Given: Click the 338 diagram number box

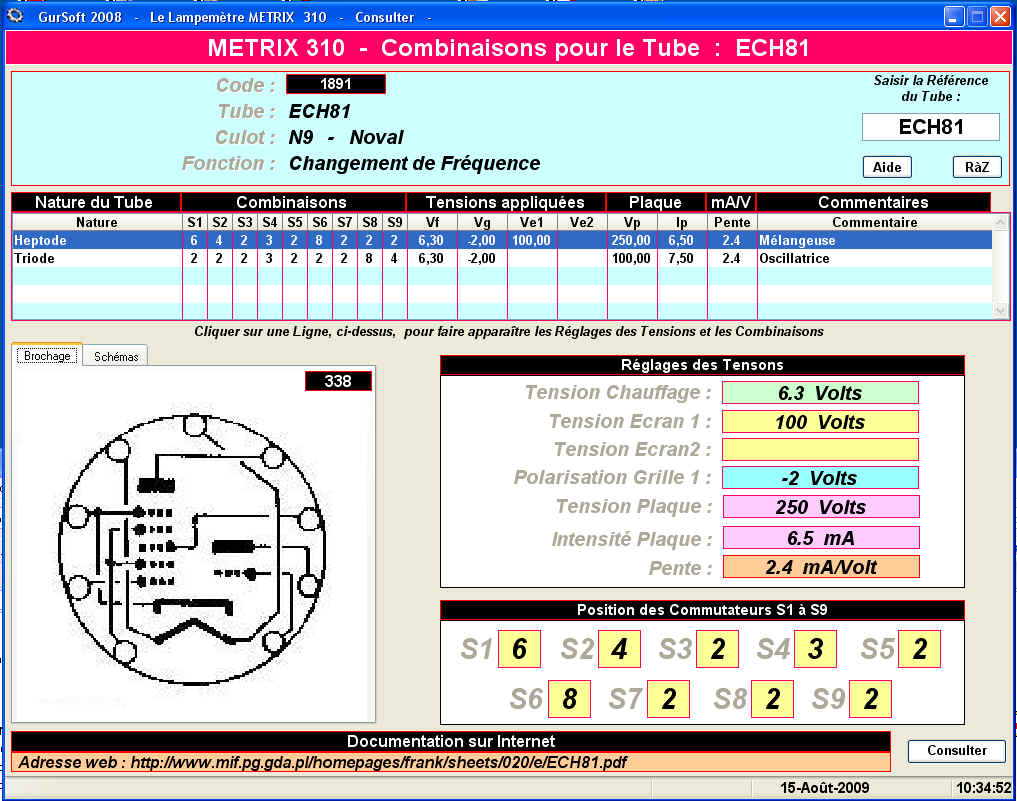Looking at the screenshot, I should click(338, 381).
